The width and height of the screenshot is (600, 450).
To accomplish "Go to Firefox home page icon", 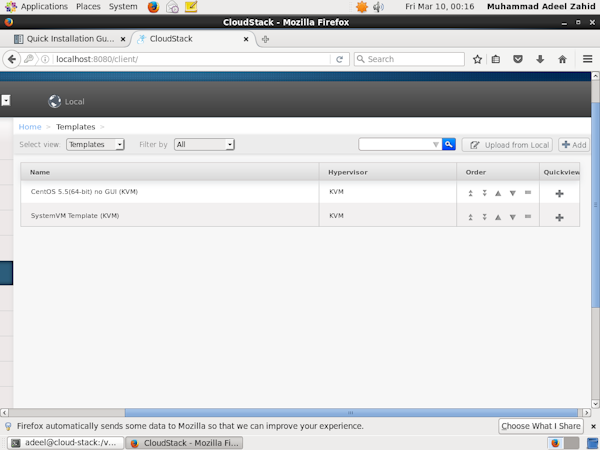I will point(562,59).
